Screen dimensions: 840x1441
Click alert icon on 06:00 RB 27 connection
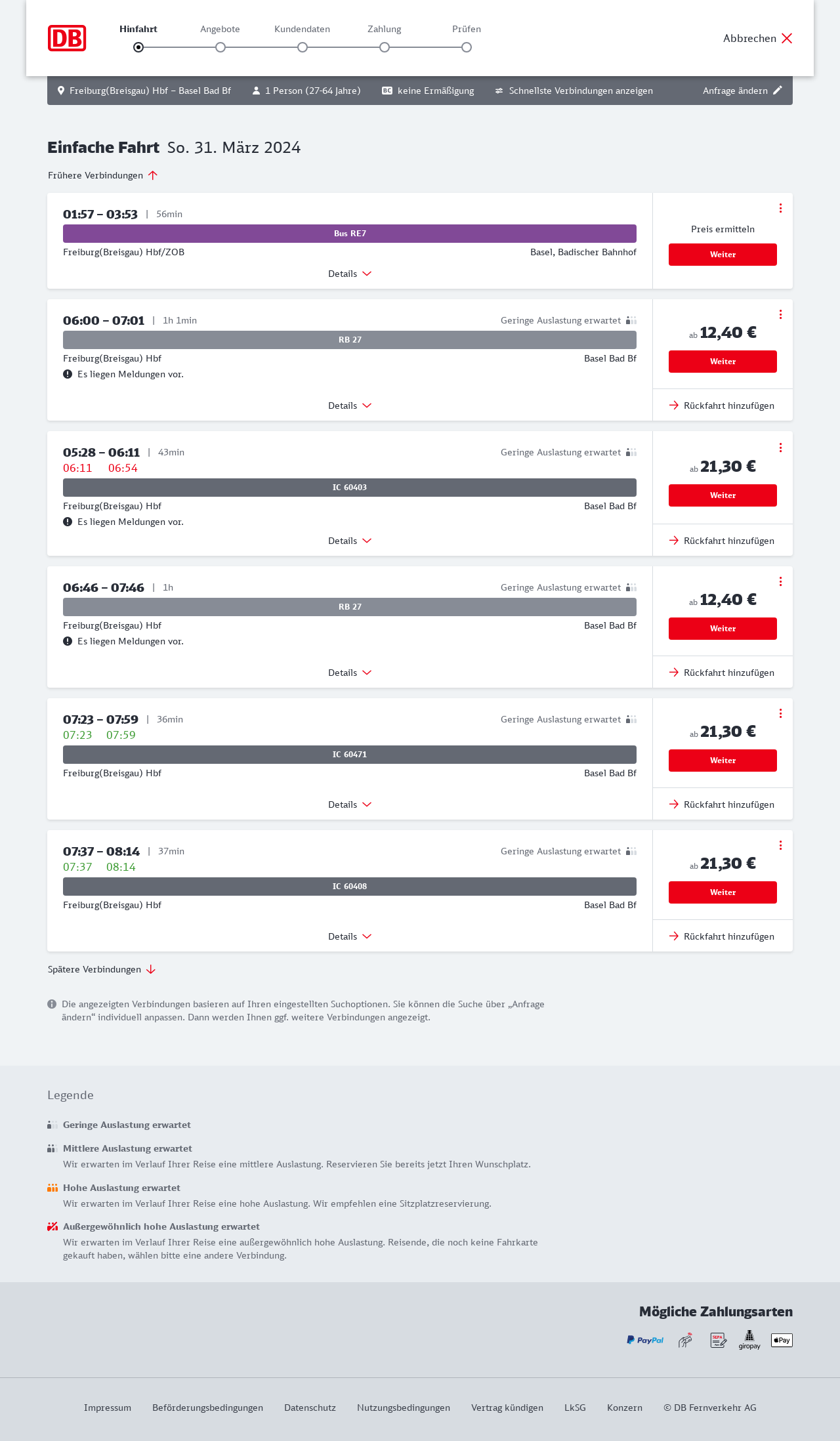[x=68, y=374]
